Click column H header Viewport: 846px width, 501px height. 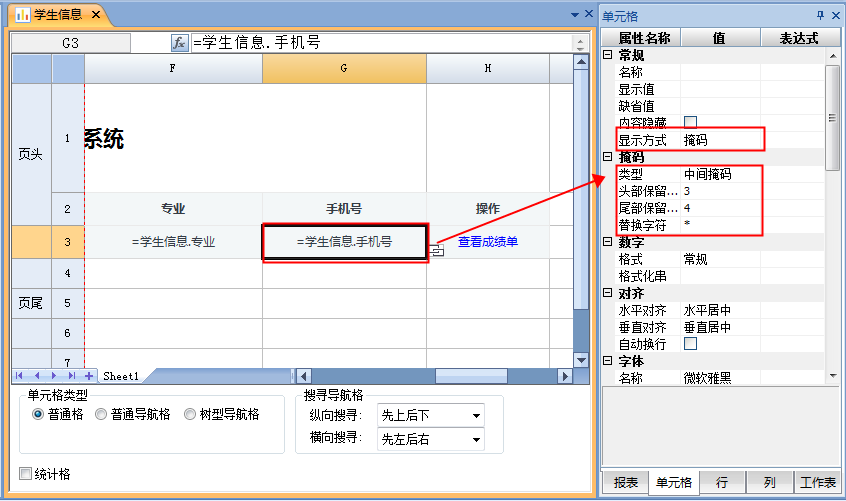(x=487, y=68)
